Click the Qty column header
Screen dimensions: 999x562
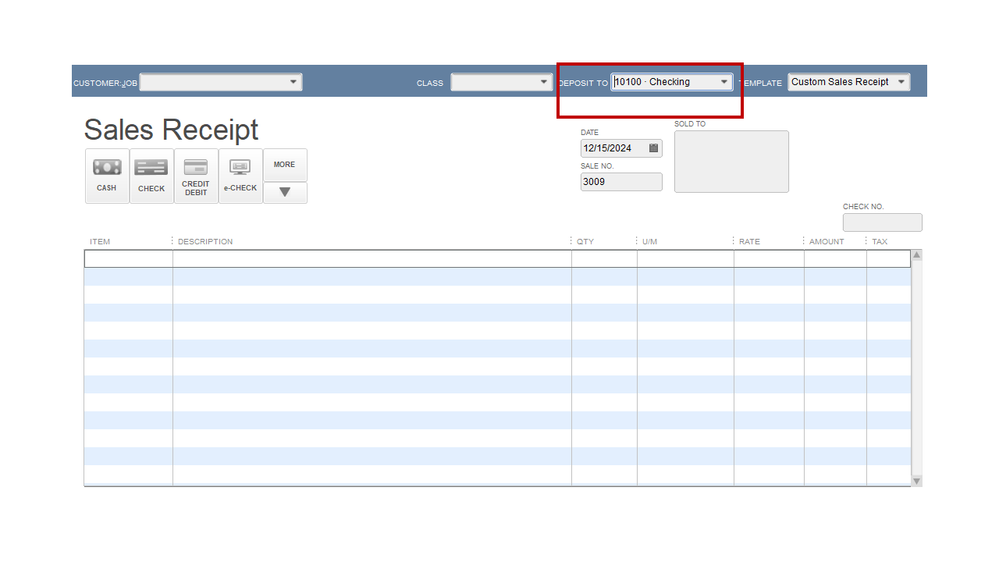585,241
